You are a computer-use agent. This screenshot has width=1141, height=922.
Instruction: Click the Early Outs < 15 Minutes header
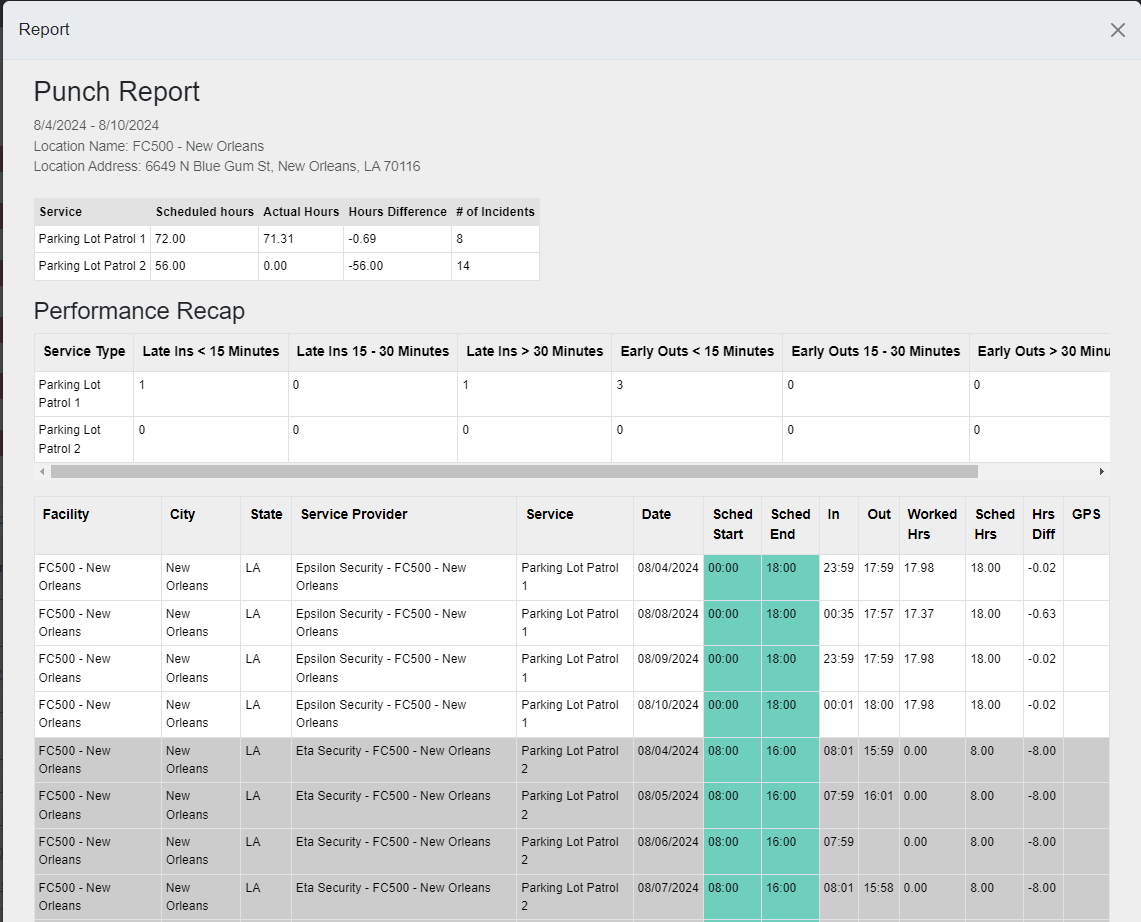pyautogui.click(x=696, y=351)
